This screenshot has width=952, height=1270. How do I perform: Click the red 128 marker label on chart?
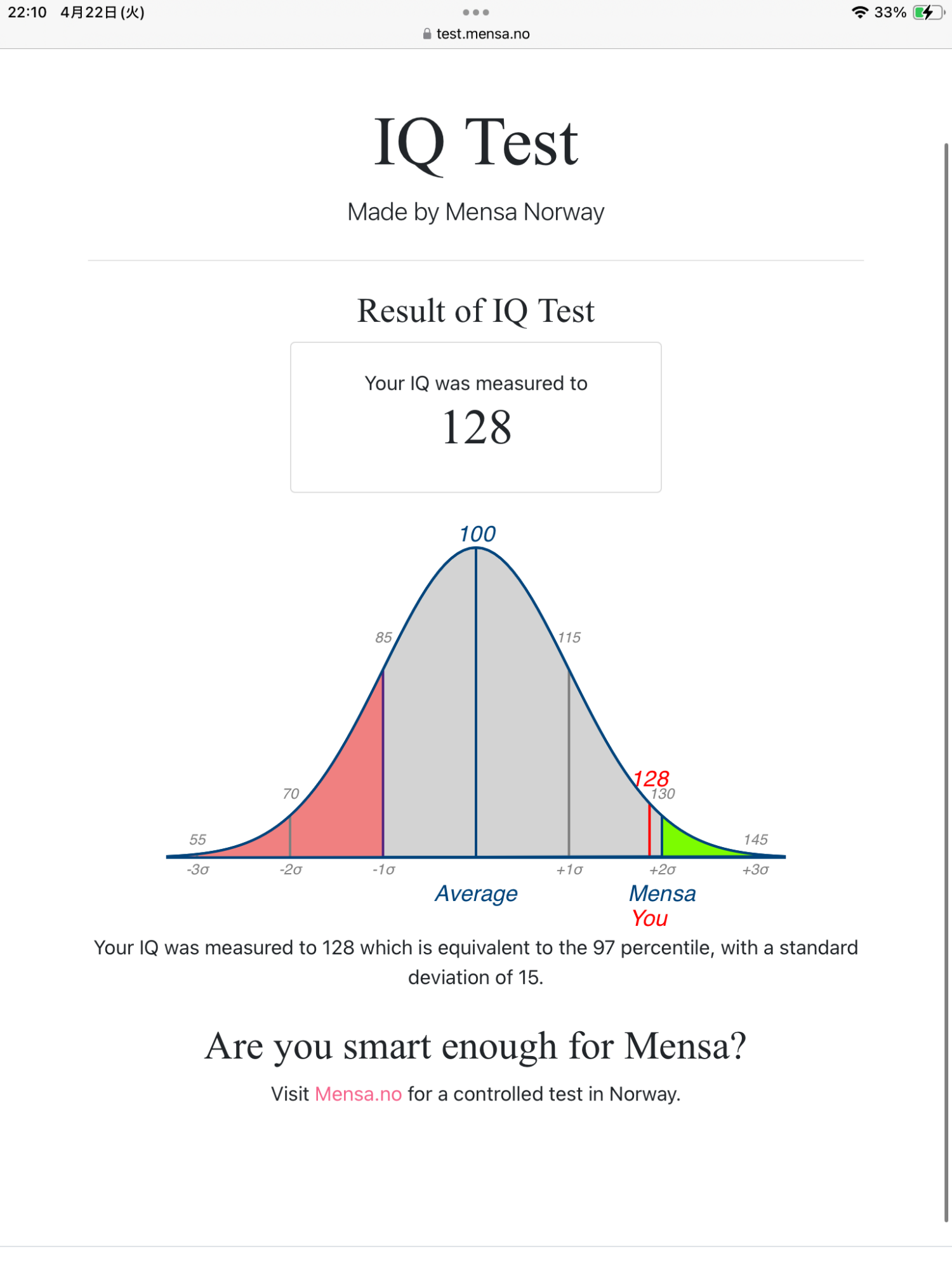(652, 779)
